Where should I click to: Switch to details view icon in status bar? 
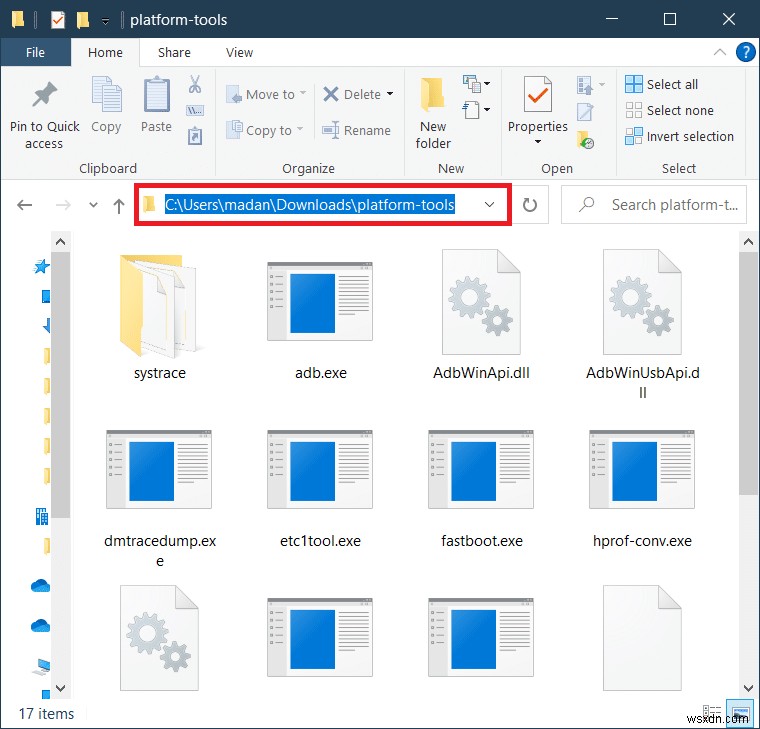[712, 712]
